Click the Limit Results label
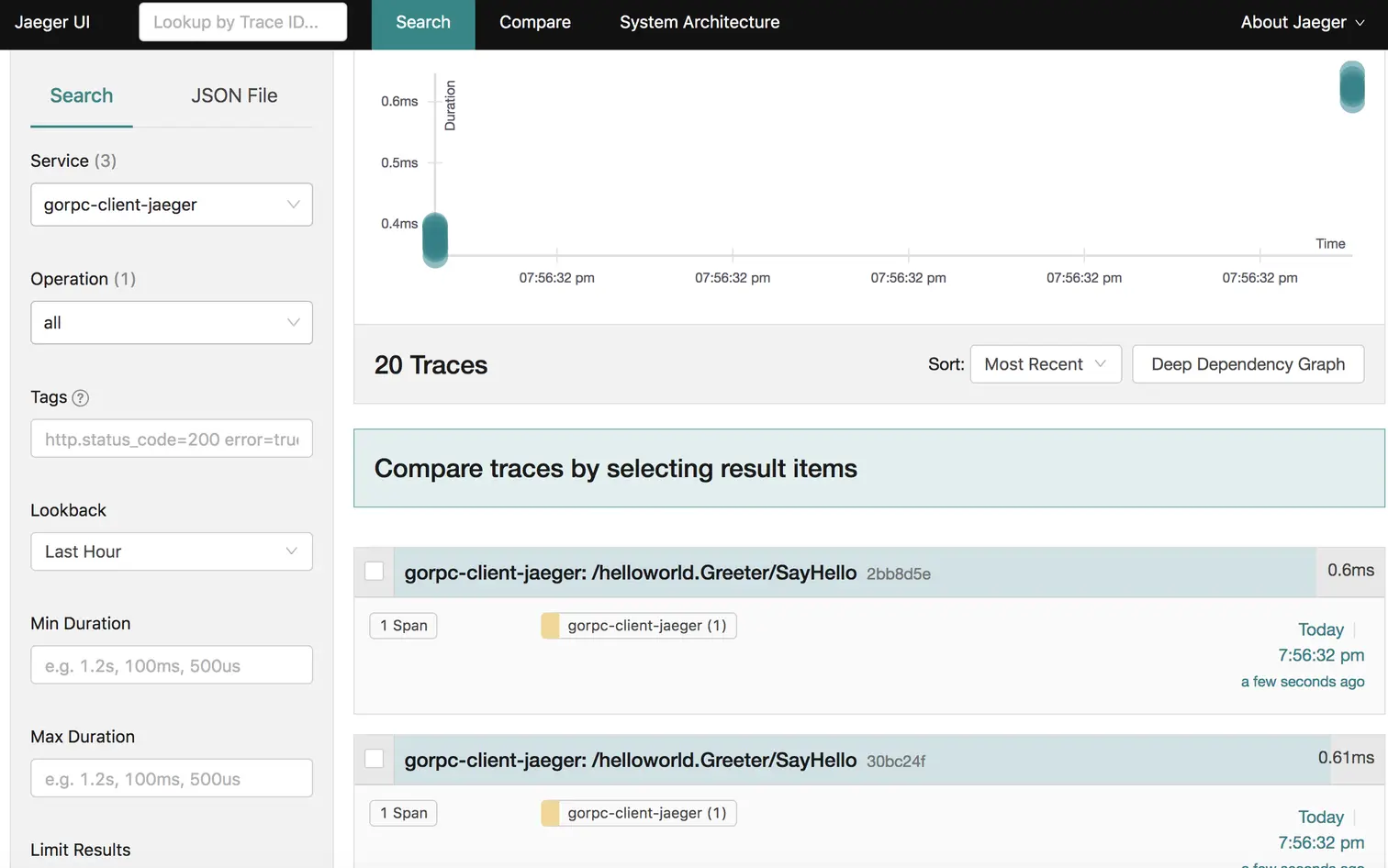Image resolution: width=1388 pixels, height=868 pixels. (81, 850)
